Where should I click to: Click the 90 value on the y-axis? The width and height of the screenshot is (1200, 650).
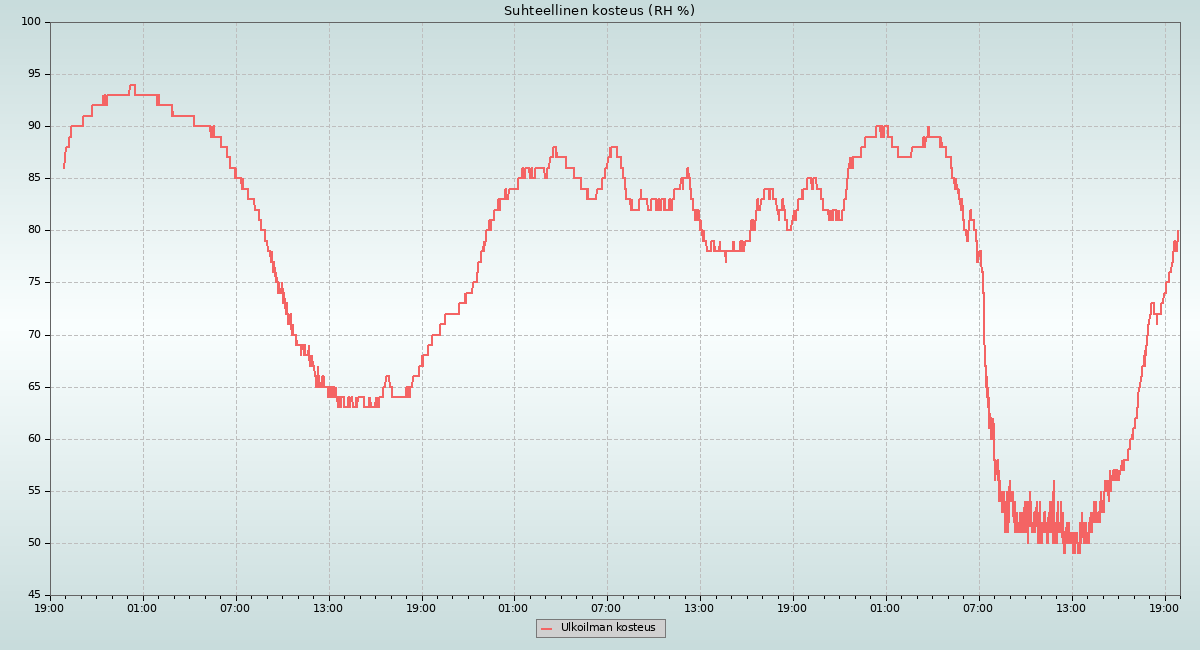34,126
